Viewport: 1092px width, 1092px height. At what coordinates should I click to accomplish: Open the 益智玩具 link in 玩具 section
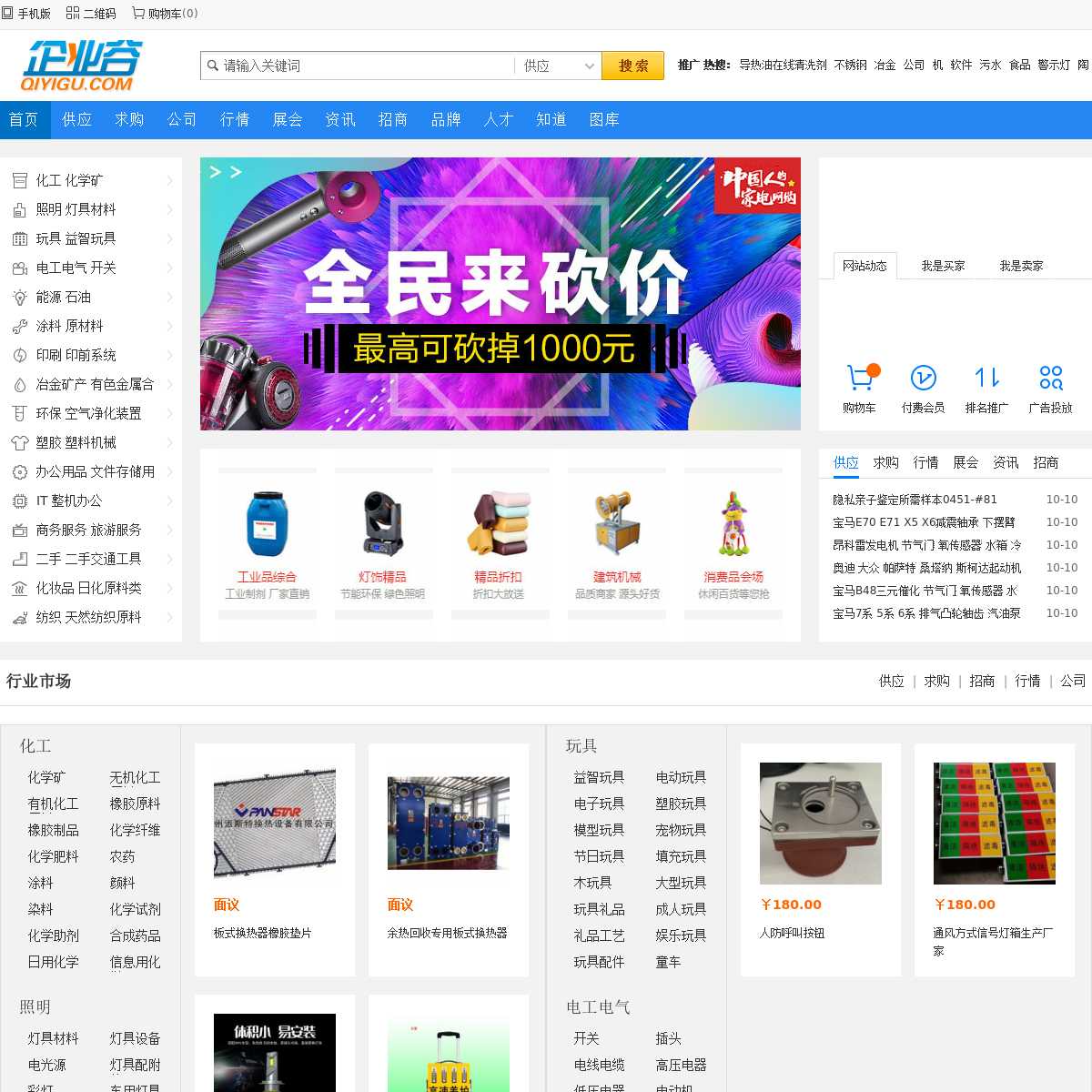coord(599,777)
